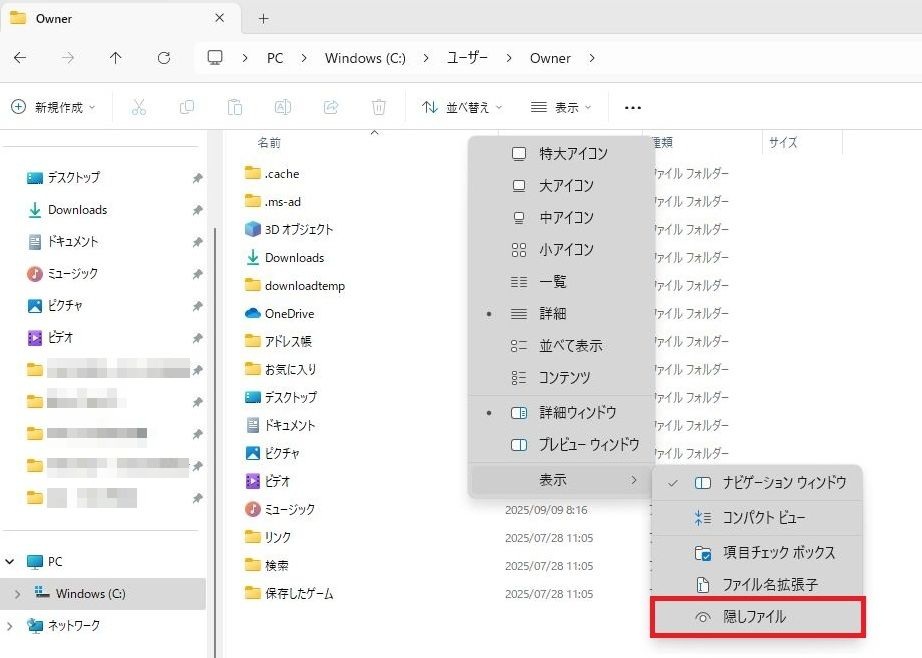Click the Owner breadcrumb in address bar
Viewport: 922px width, 658px height.
550,58
